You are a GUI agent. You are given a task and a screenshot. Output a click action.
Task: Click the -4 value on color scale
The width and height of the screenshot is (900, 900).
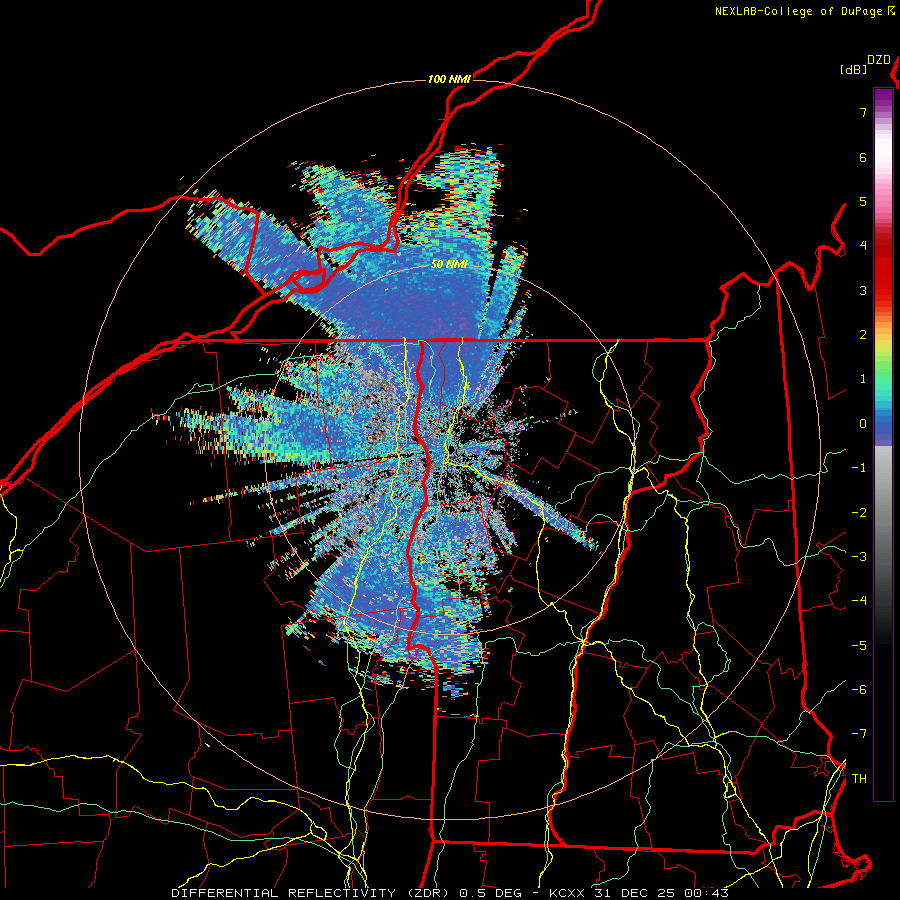click(859, 600)
